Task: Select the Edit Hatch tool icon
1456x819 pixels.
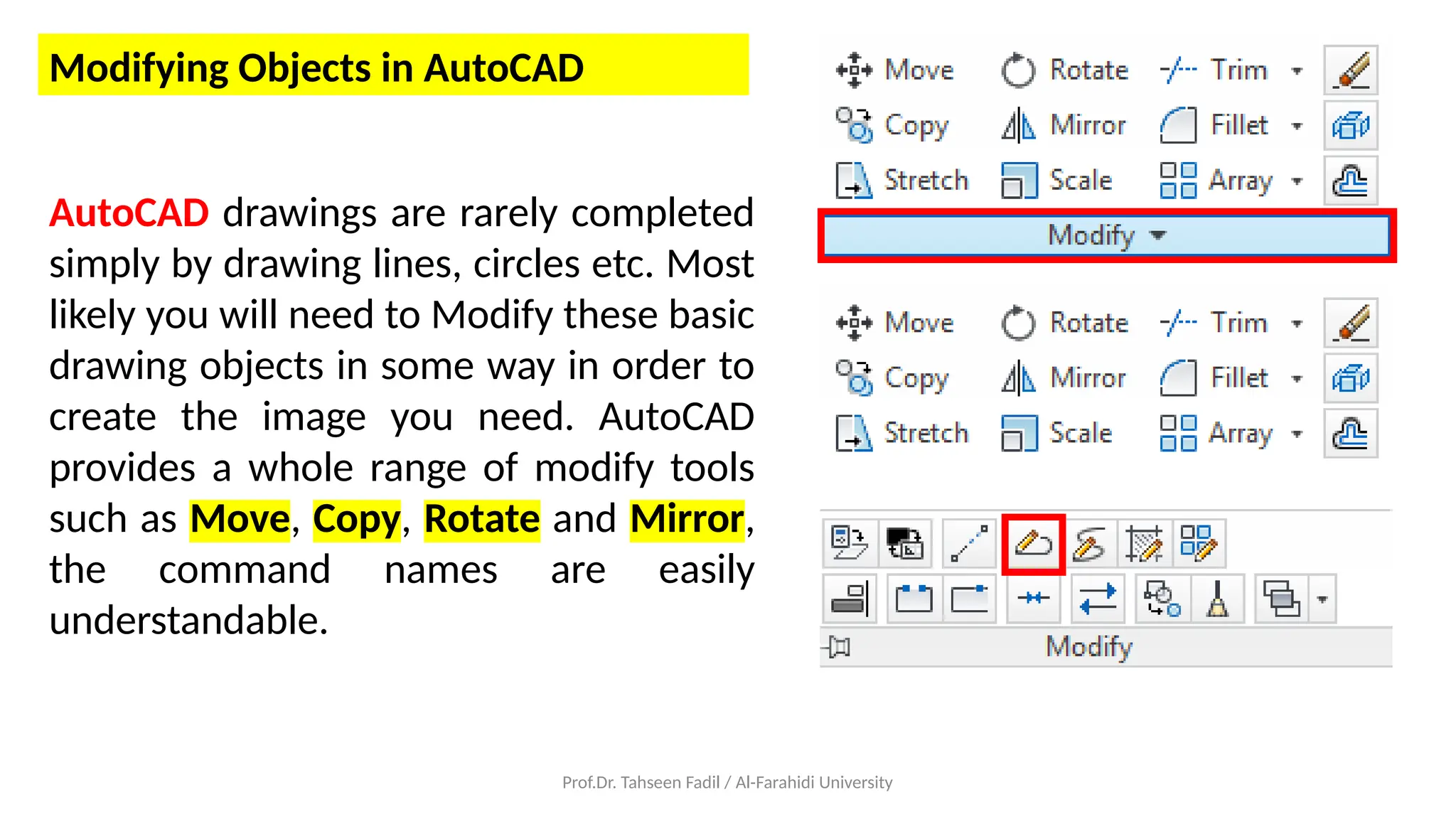Action: 1144,544
